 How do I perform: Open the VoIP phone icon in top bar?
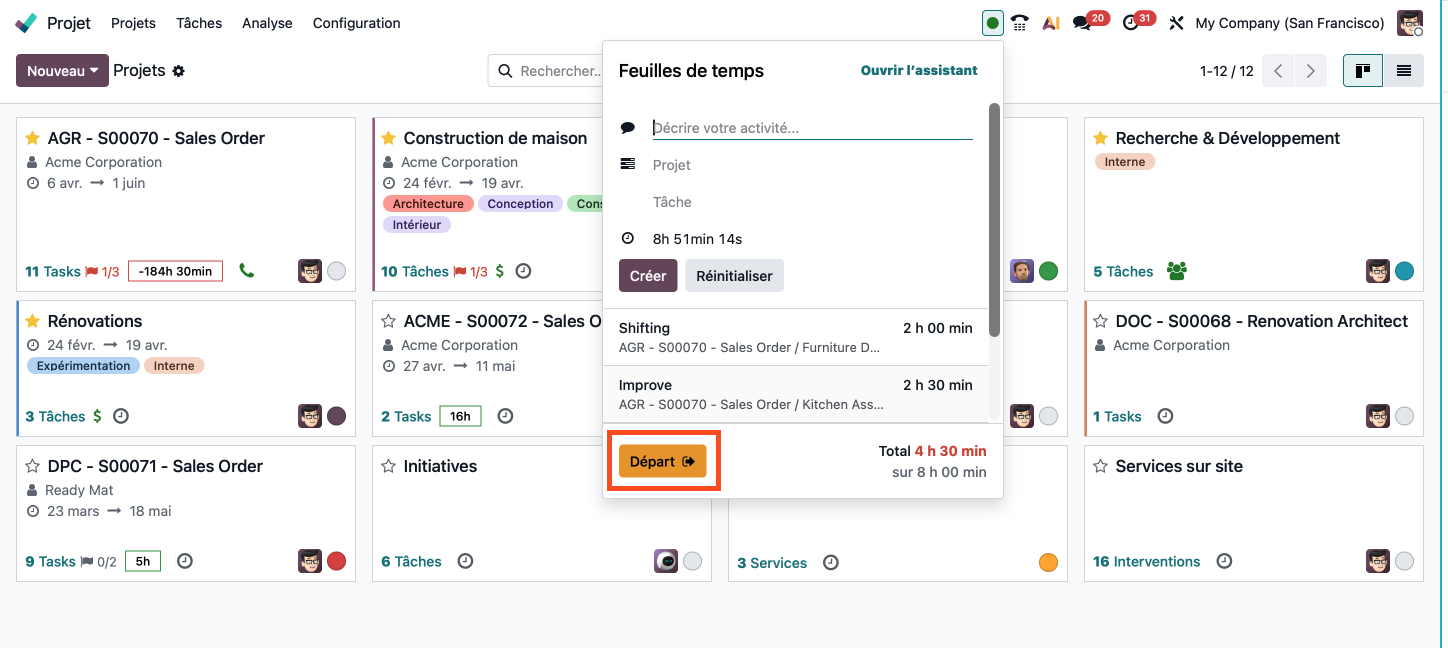pyautogui.click(x=1020, y=23)
